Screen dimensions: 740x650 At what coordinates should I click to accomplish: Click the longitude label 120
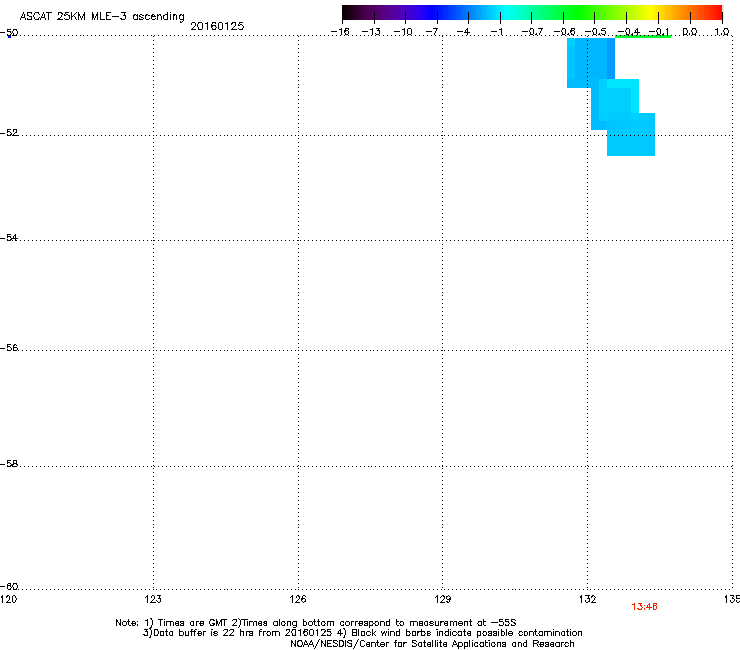point(8,599)
